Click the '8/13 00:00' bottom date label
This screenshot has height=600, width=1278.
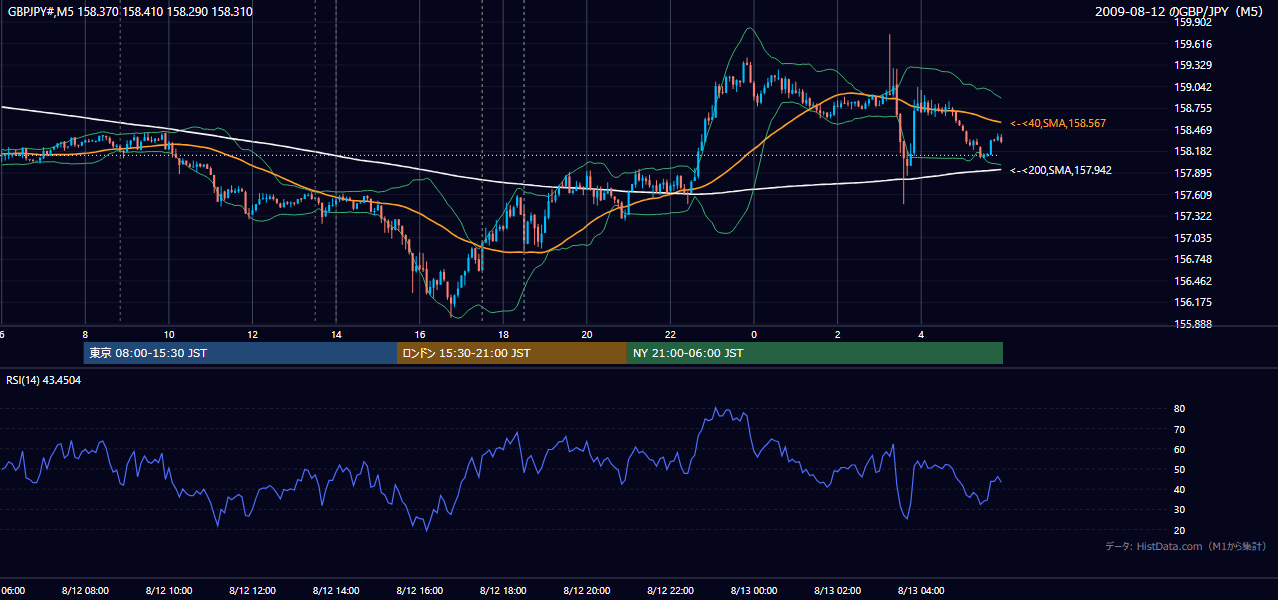[754, 591]
